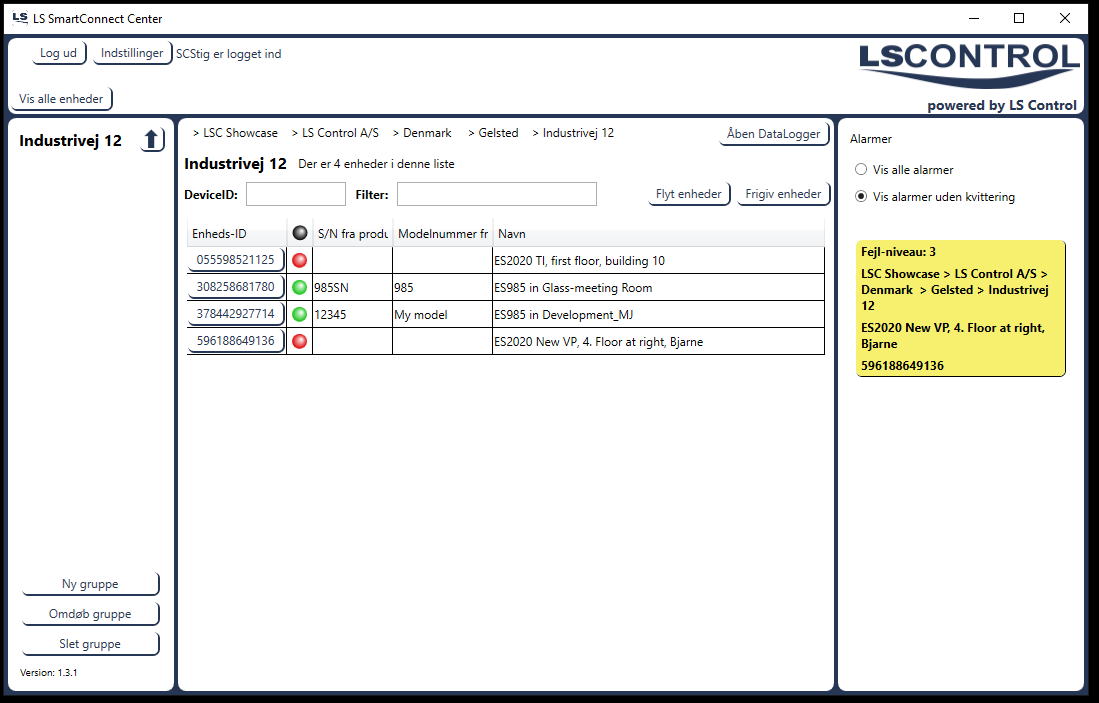Screen dimensions: 1099x703
Task: Open device 308258681780
Action: [x=236, y=287]
